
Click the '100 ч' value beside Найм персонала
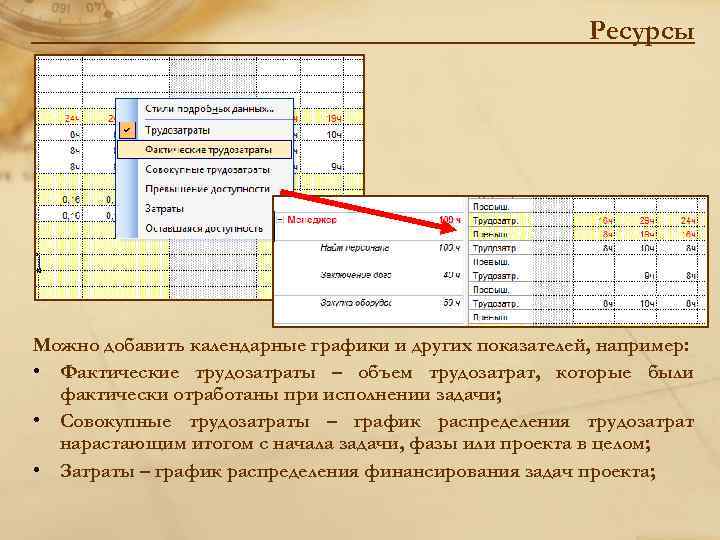coord(449,248)
